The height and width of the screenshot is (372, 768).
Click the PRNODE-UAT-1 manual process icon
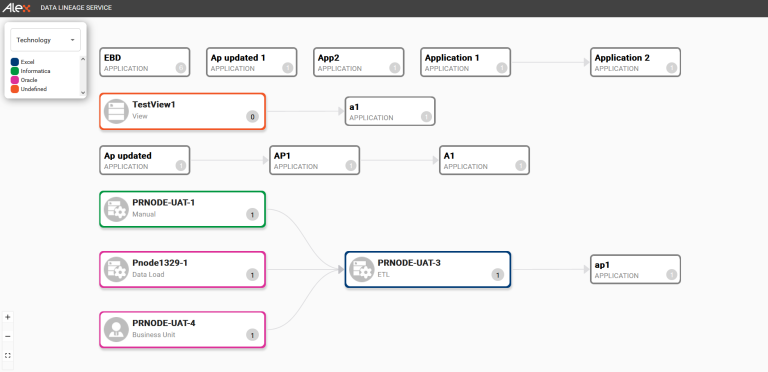pos(116,209)
